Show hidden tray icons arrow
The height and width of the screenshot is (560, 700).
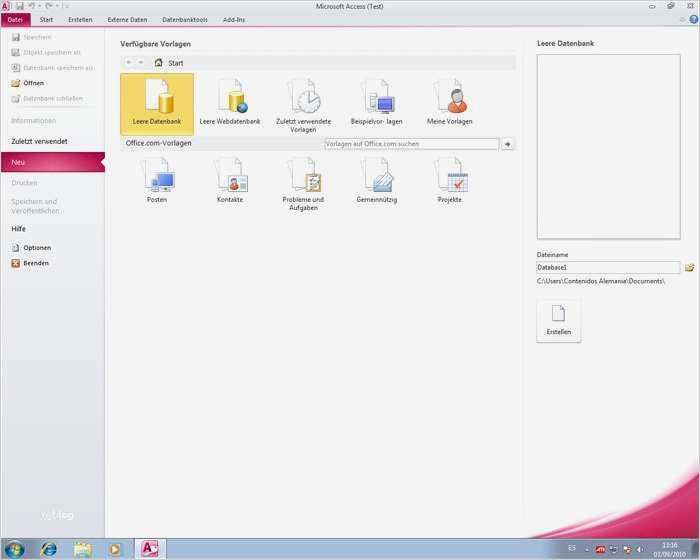587,549
